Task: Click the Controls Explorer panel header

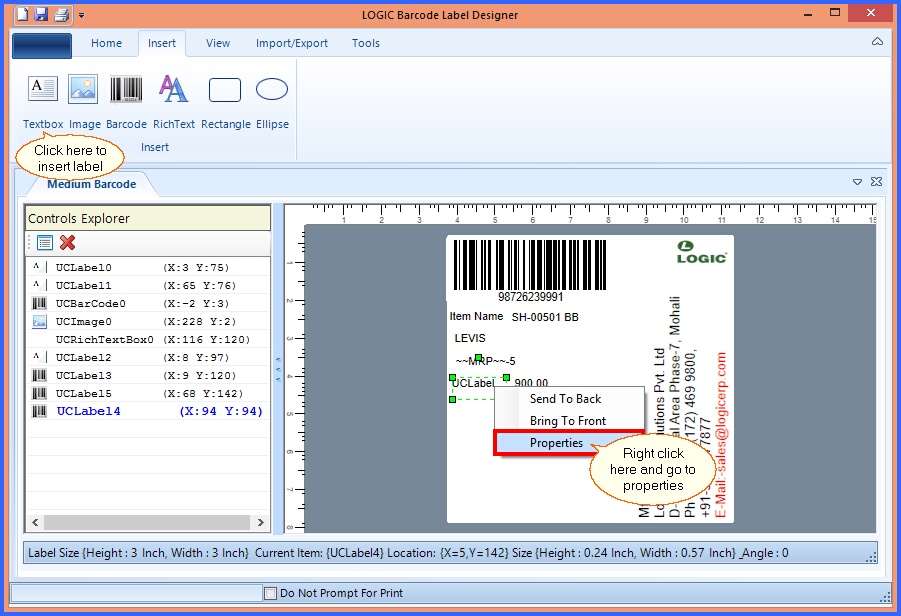Action: coord(148,218)
